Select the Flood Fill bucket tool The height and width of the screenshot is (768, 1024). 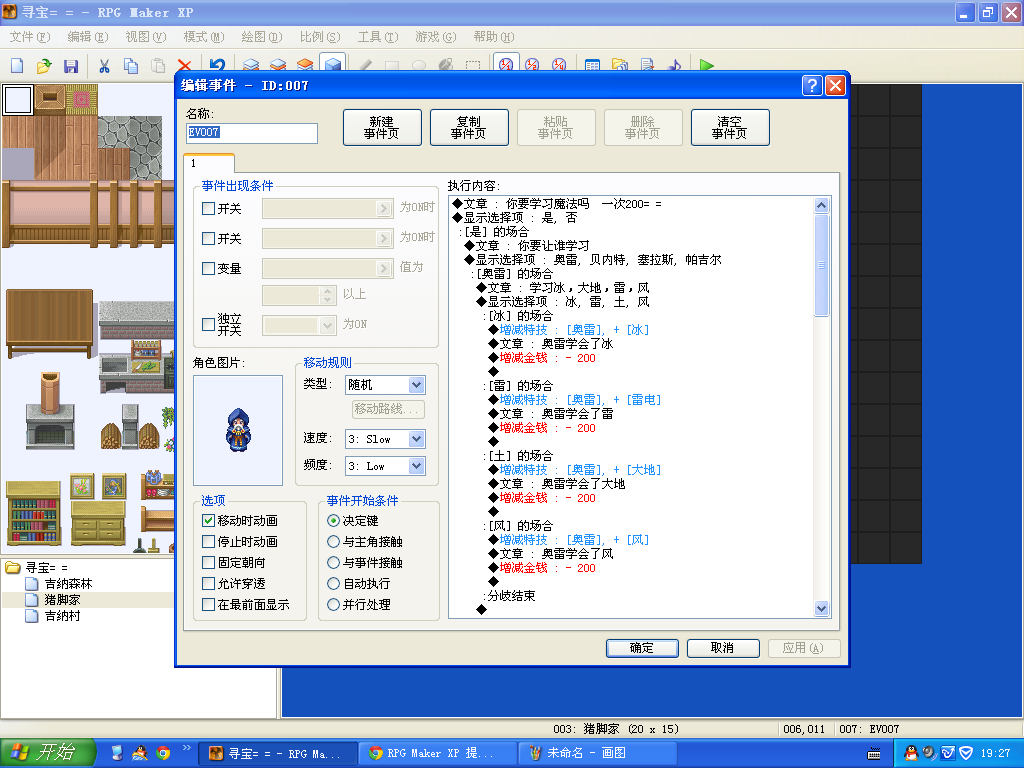pos(445,64)
